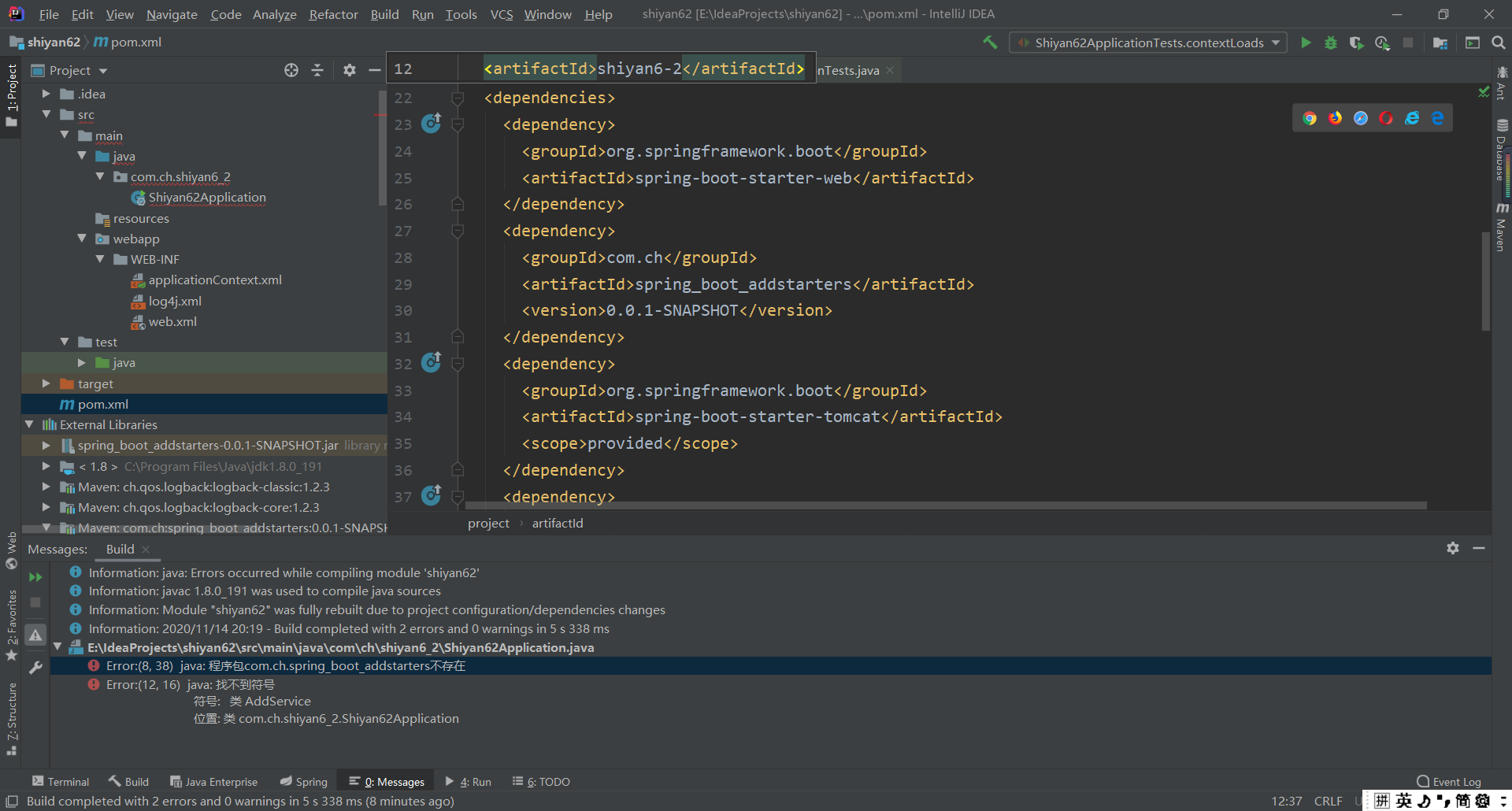
Task: Open the Analyze menu
Action: click(x=274, y=14)
